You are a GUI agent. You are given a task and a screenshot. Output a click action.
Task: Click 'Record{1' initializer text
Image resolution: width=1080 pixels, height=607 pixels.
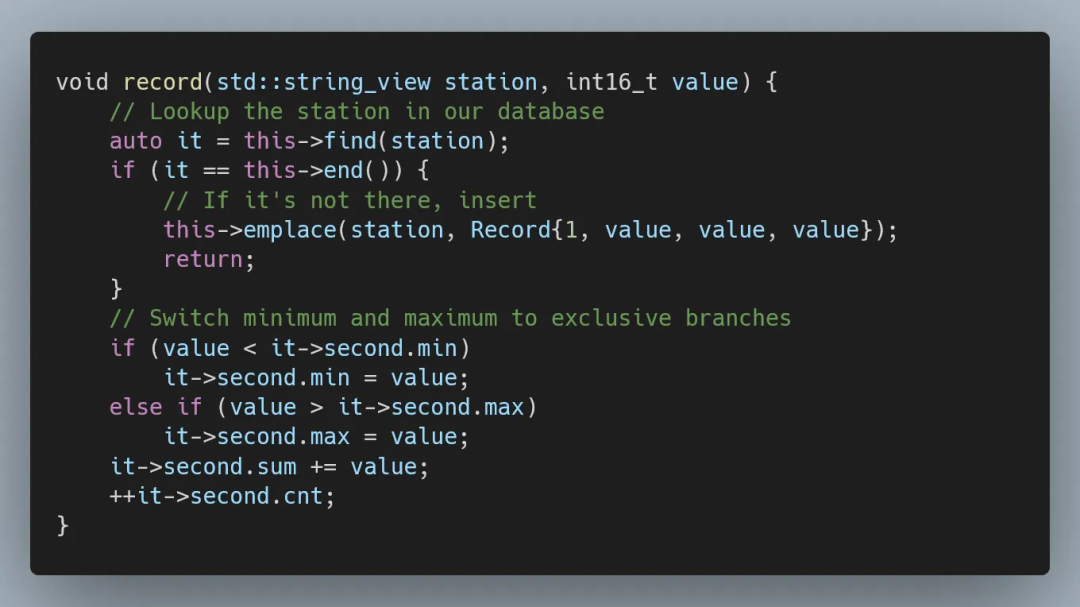(523, 229)
